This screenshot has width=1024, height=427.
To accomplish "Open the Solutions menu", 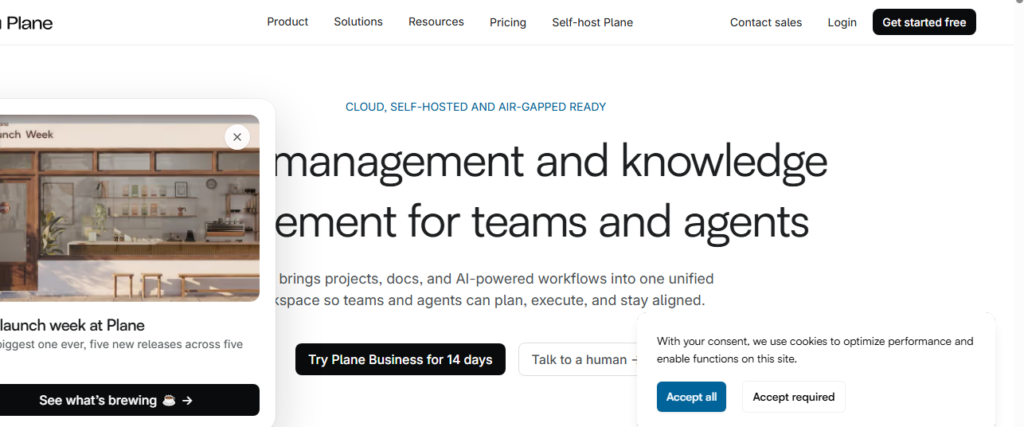I will click(359, 22).
